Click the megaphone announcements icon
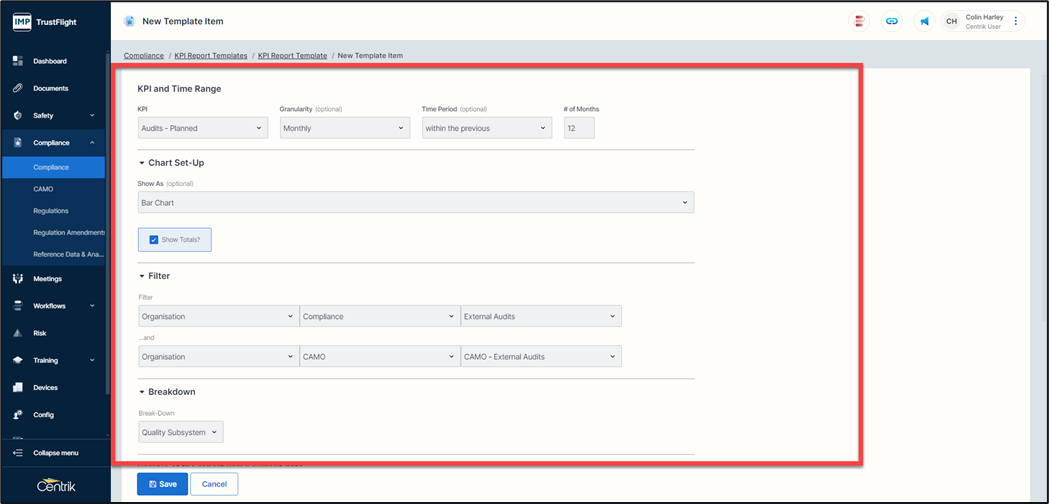Screen dimensions: 1049x504 tap(925, 21)
